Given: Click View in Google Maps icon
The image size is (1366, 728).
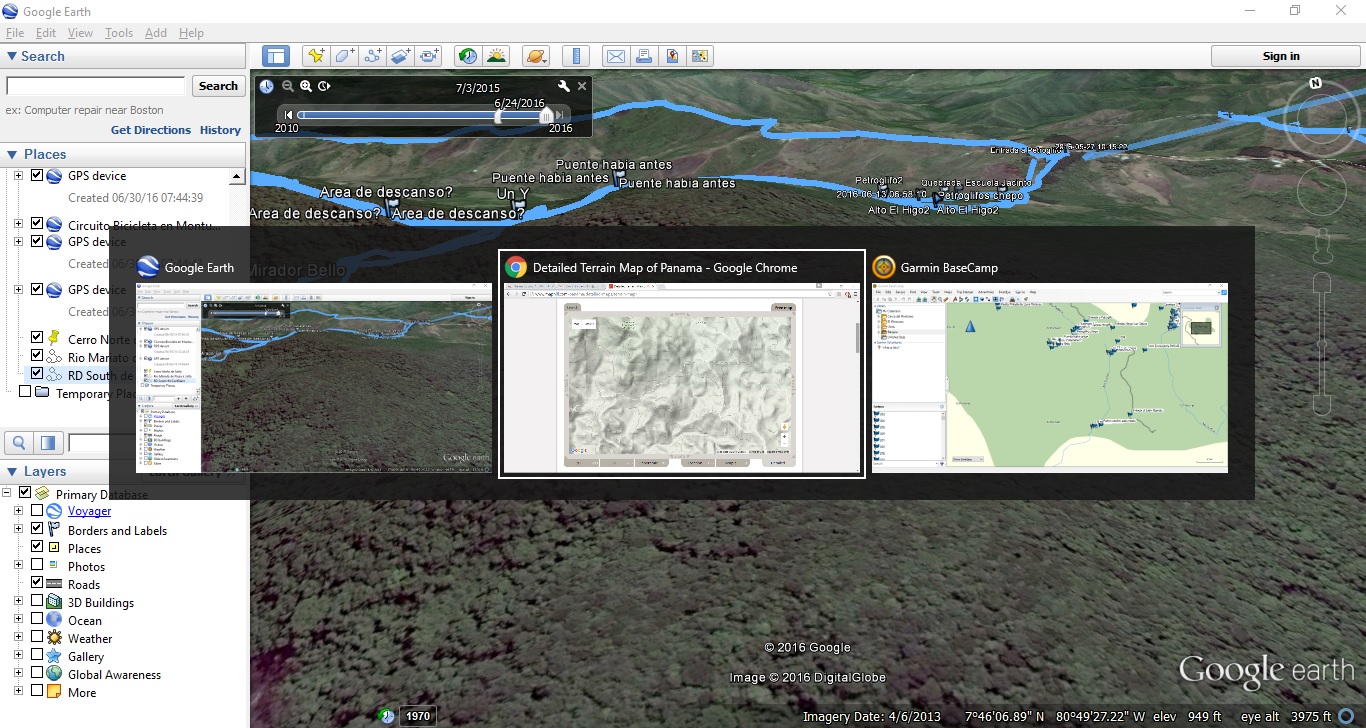Looking at the screenshot, I should pyautogui.click(x=700, y=56).
